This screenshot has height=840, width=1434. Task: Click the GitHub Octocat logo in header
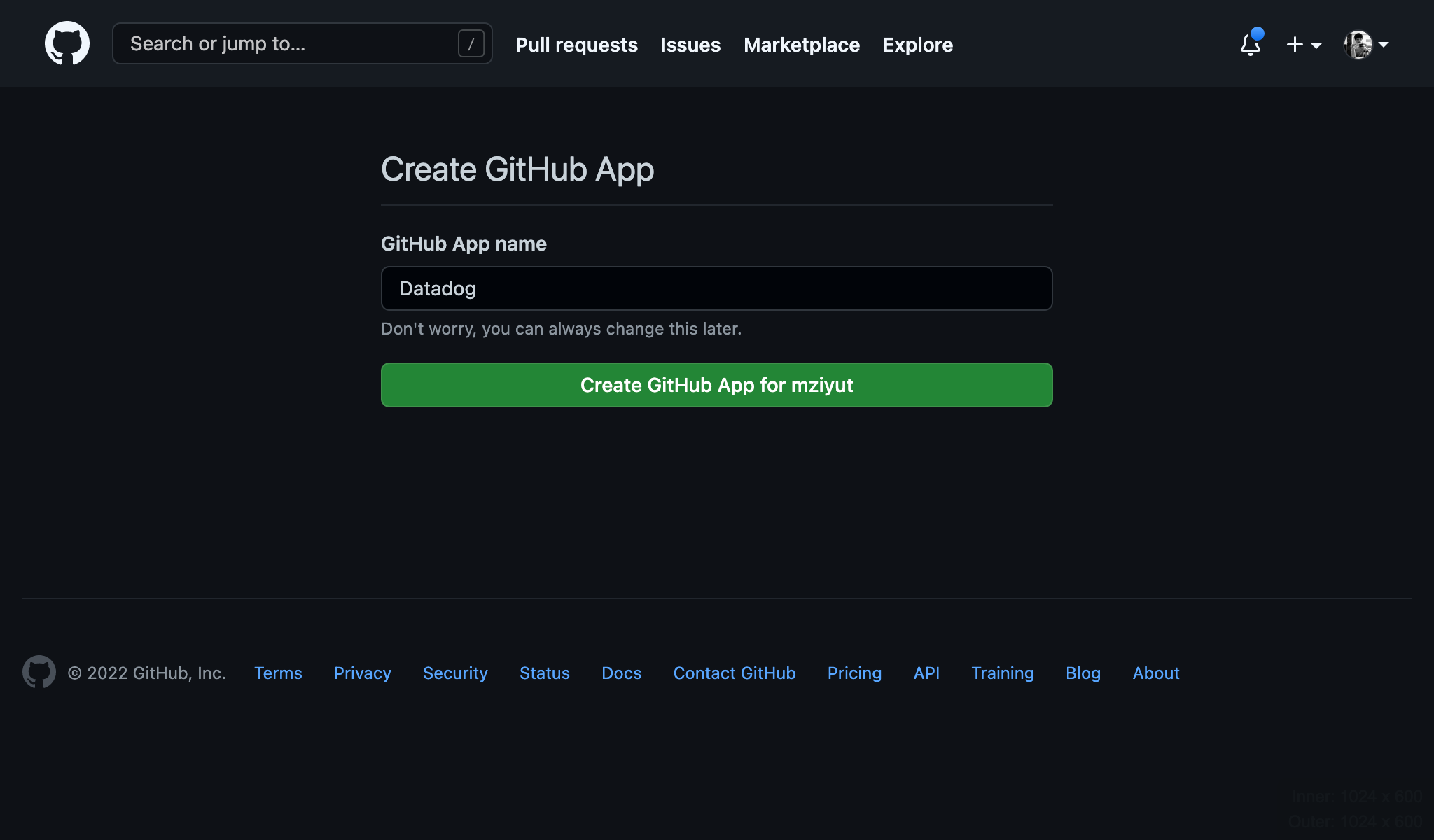tap(67, 43)
